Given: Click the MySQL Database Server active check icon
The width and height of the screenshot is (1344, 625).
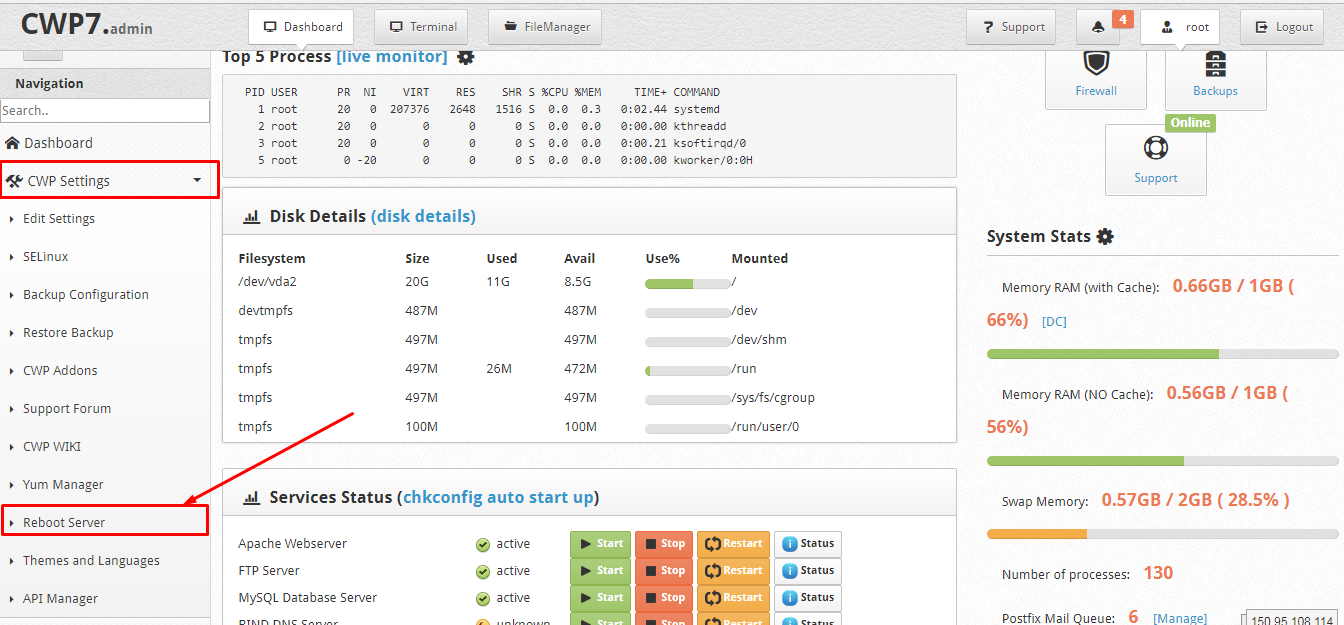Looking at the screenshot, I should (x=482, y=599).
